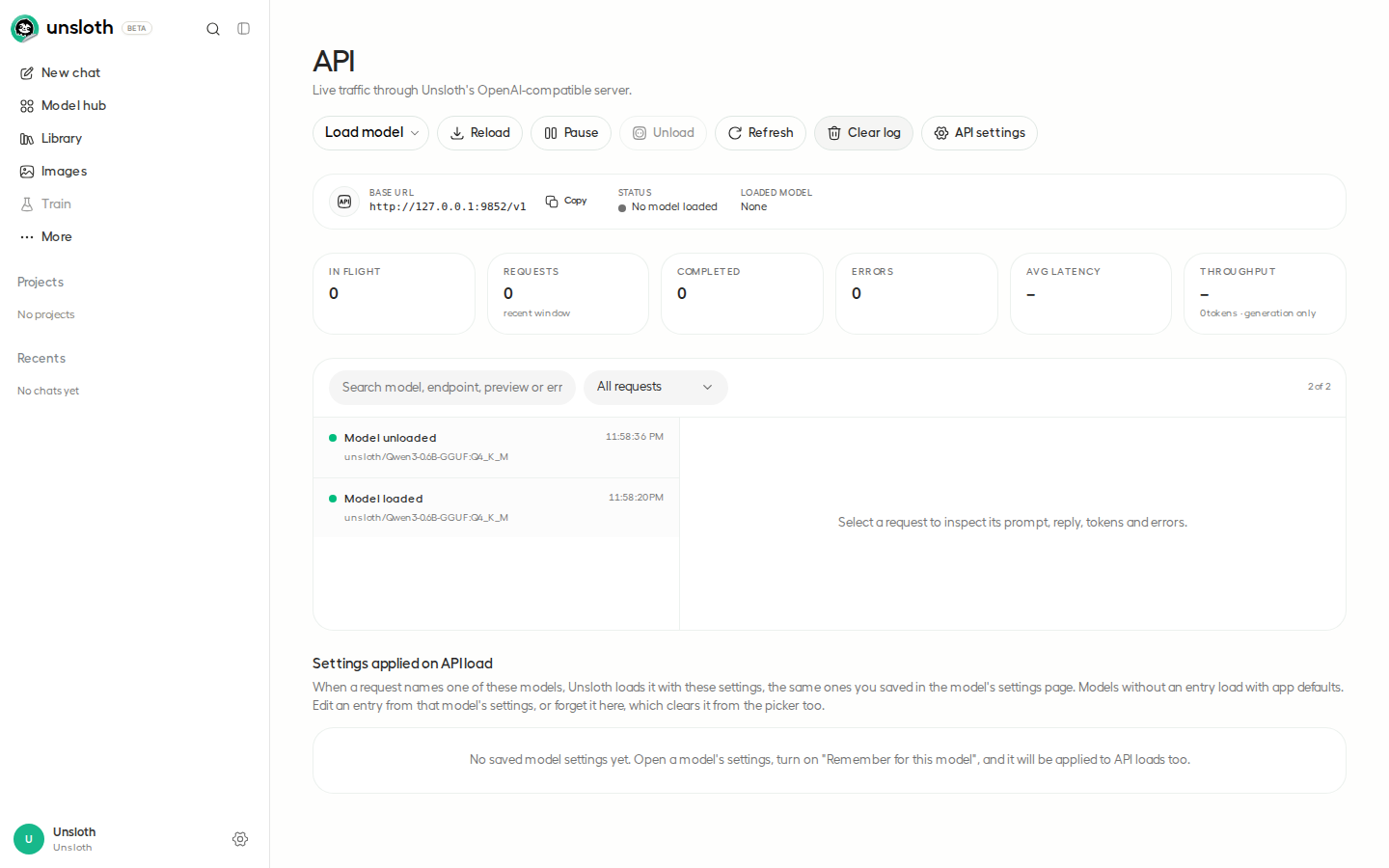Click the API badge icon beside base URL

344,202
